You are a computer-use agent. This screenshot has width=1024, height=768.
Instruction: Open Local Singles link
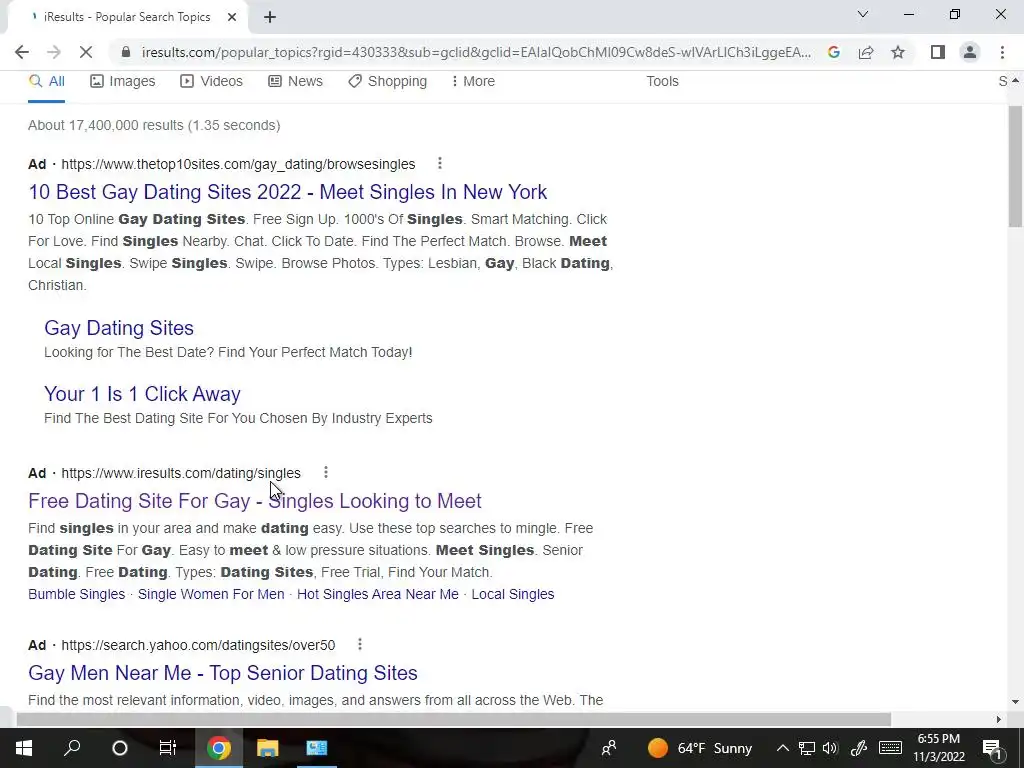click(513, 594)
